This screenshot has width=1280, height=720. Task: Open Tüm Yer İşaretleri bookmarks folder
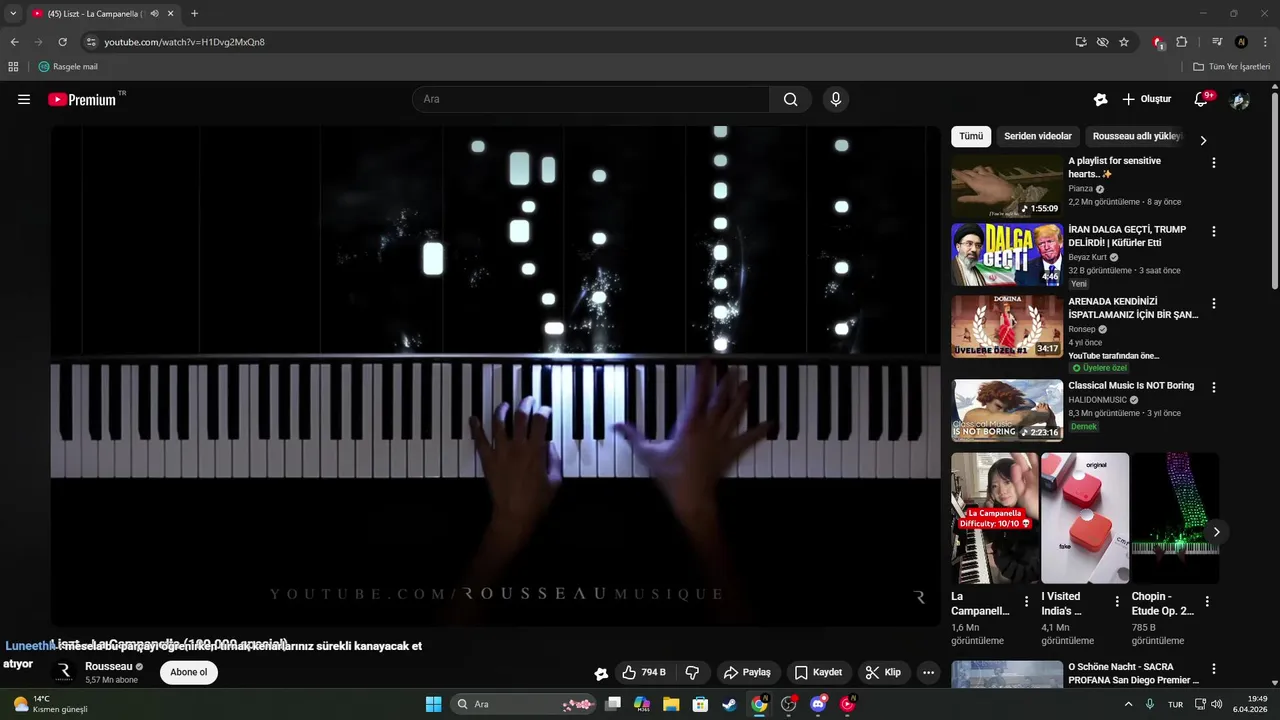pos(1231,67)
